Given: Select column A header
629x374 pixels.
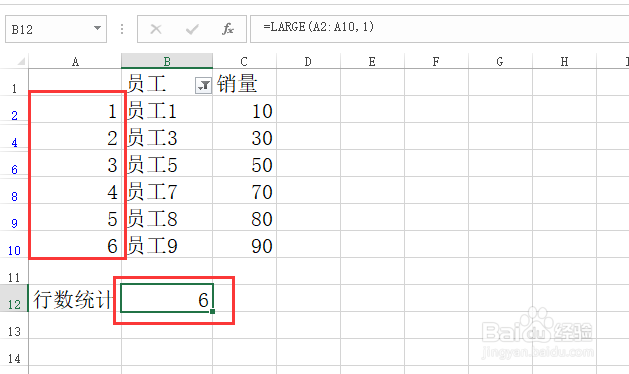Looking at the screenshot, I should (75, 61).
